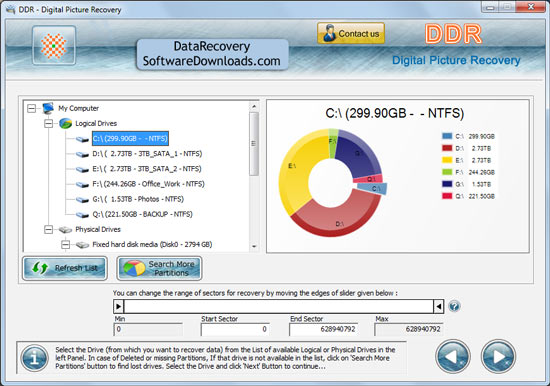Image resolution: width=550 pixels, height=386 pixels.
Task: Click the Physical Drives label
Action: pos(98,229)
